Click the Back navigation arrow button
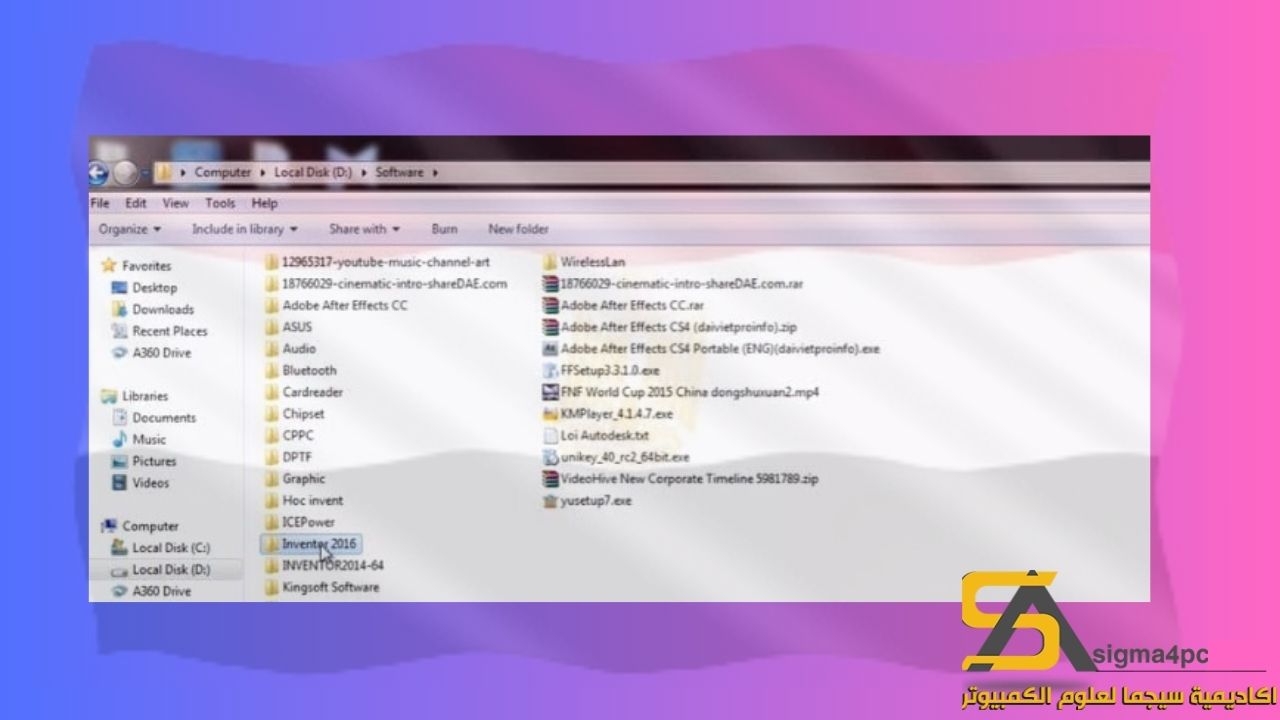 [x=98, y=173]
